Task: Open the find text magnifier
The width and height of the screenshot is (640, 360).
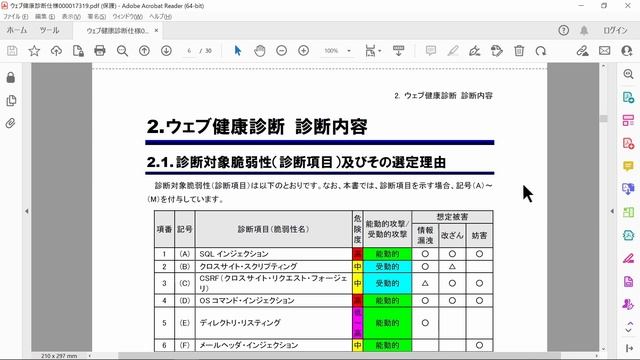Action: (122, 51)
